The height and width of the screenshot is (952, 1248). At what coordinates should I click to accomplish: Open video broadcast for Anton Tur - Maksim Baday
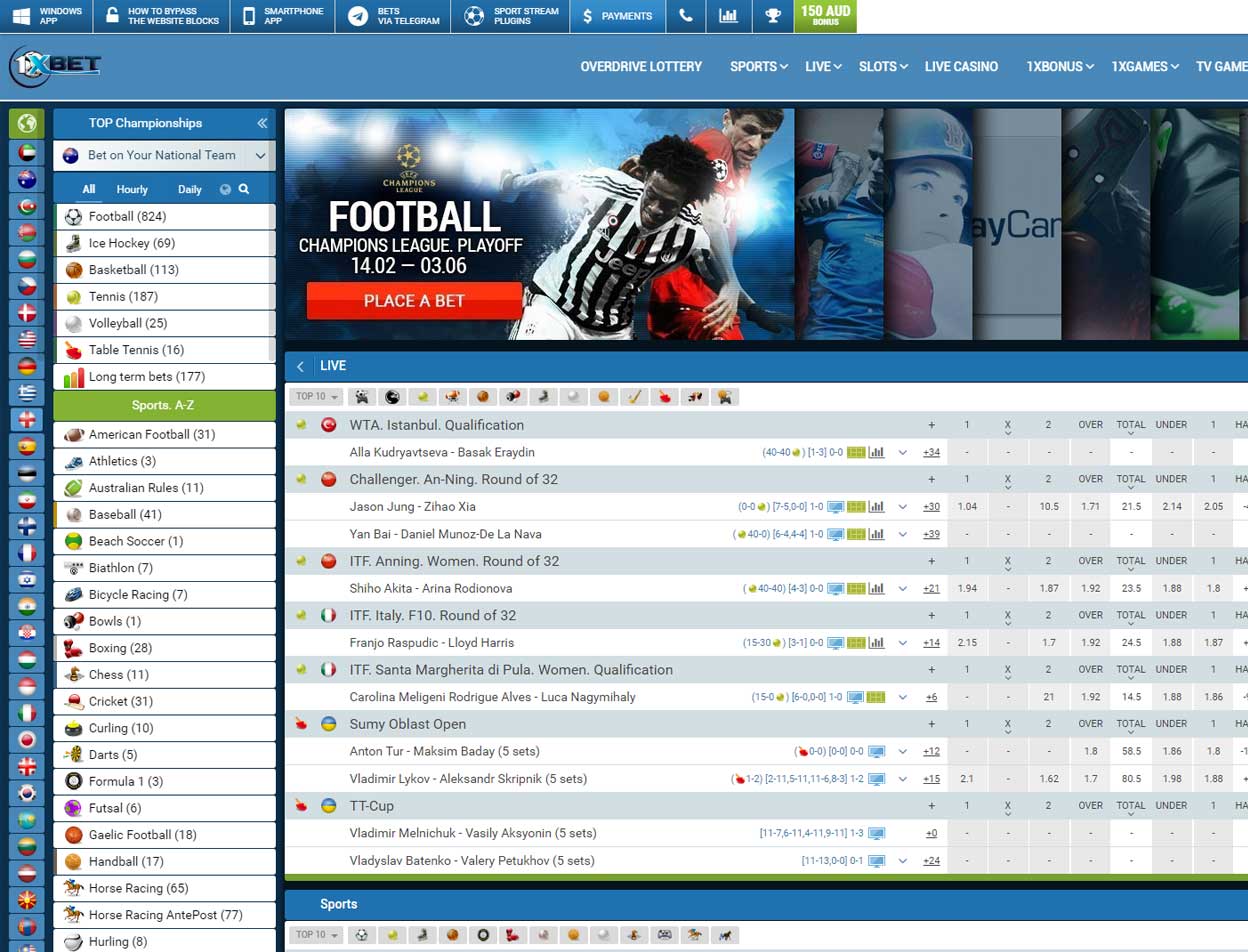tap(877, 751)
